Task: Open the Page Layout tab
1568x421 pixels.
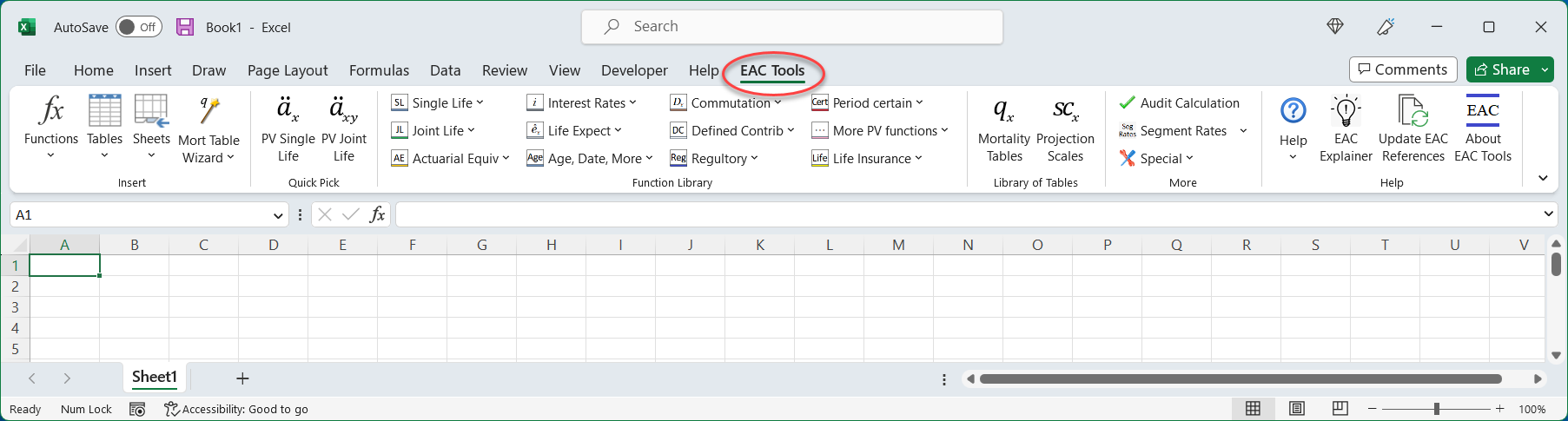Action: tap(288, 70)
